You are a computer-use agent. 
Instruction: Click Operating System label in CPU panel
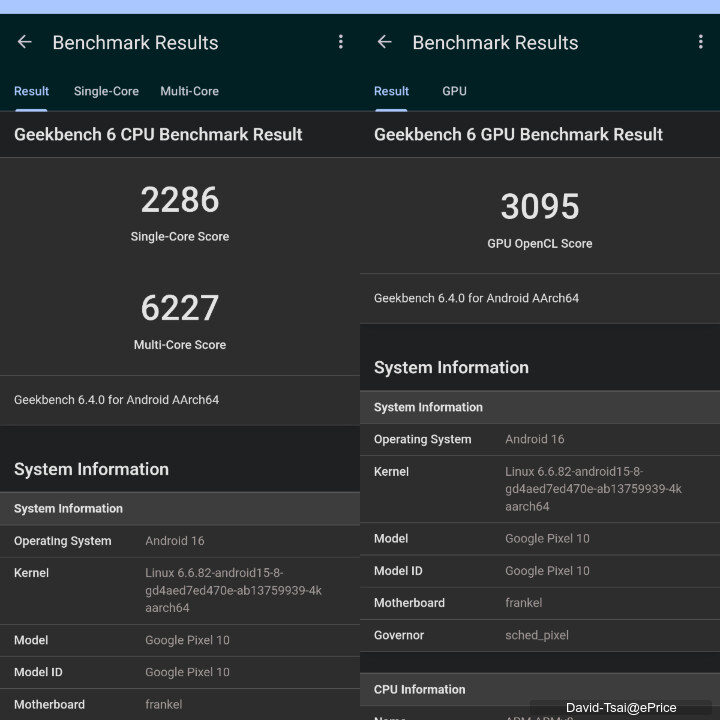tap(62, 541)
